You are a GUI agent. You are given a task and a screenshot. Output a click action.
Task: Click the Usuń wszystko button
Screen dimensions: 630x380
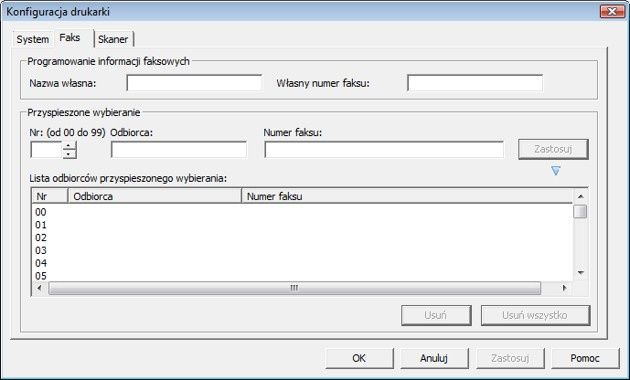(x=535, y=315)
